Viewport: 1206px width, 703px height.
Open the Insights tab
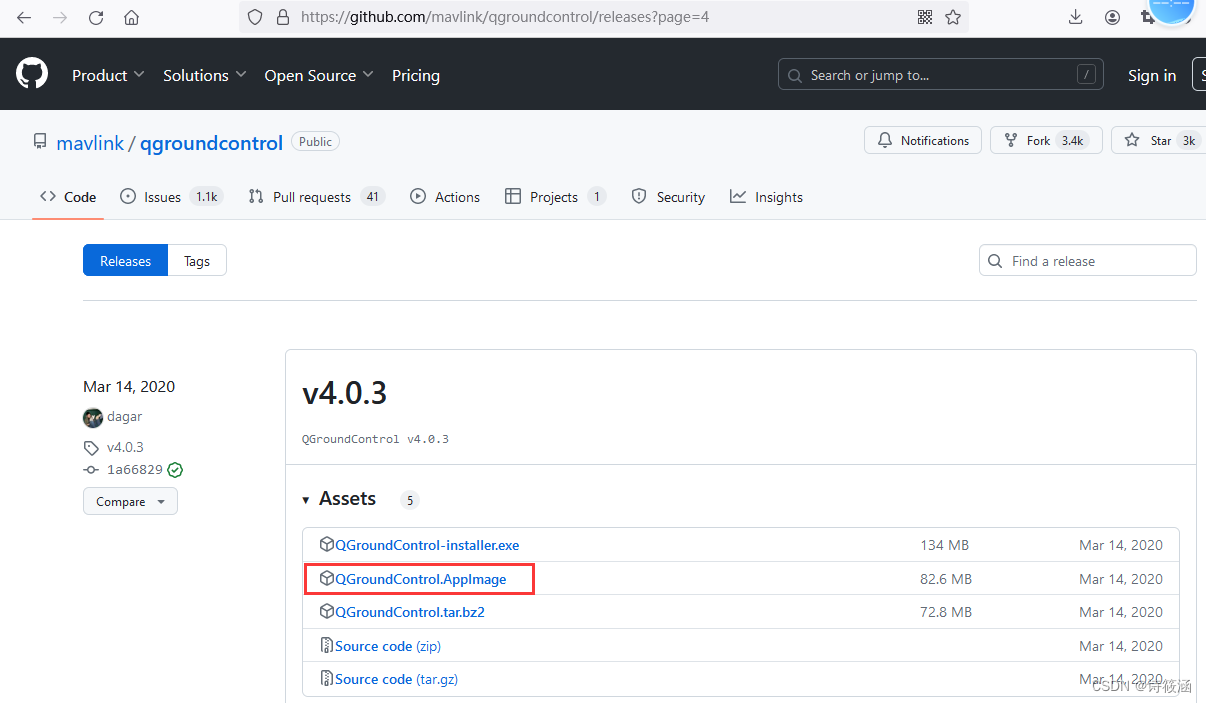pos(767,197)
